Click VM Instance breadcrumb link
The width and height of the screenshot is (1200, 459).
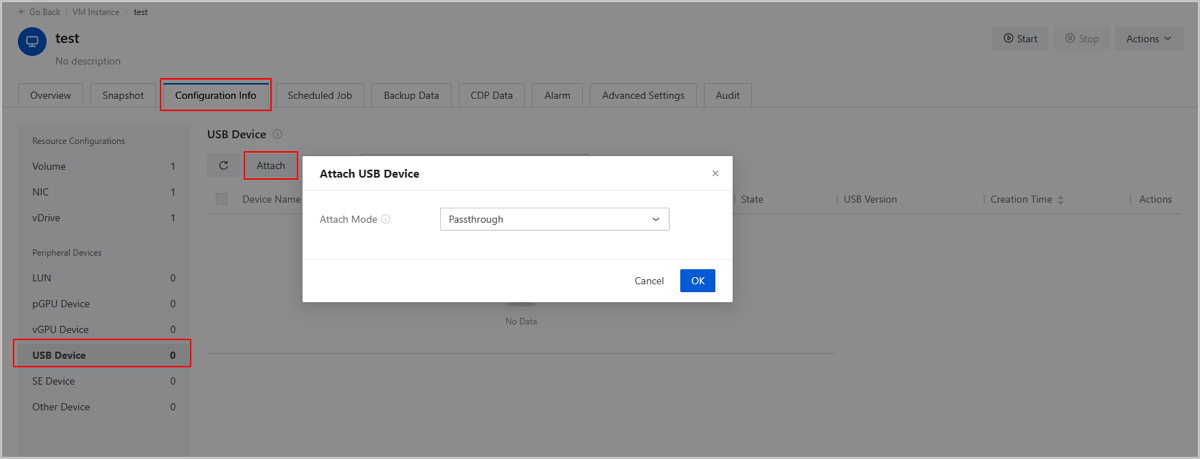[94, 12]
